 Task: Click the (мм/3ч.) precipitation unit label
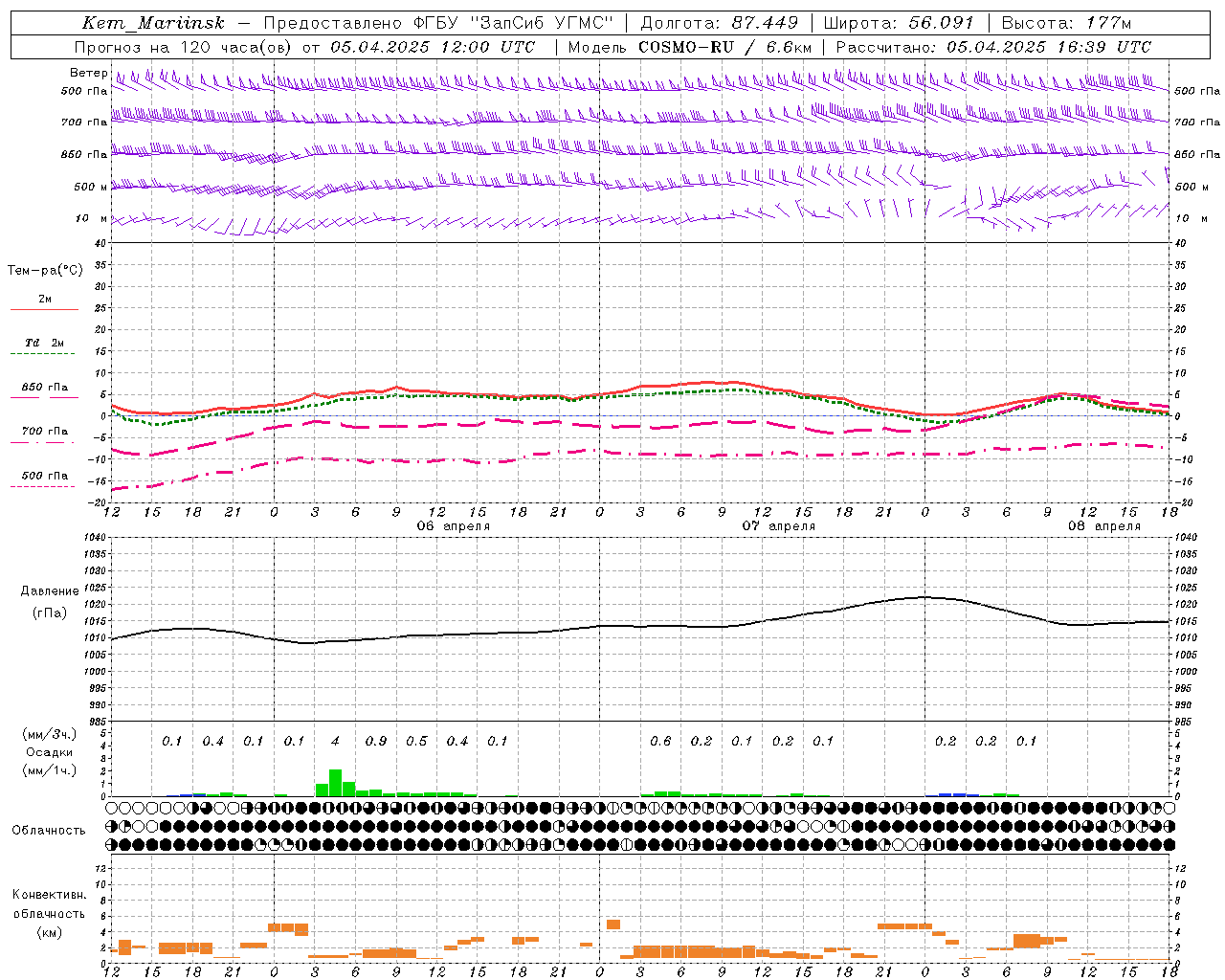pyautogui.click(x=50, y=734)
